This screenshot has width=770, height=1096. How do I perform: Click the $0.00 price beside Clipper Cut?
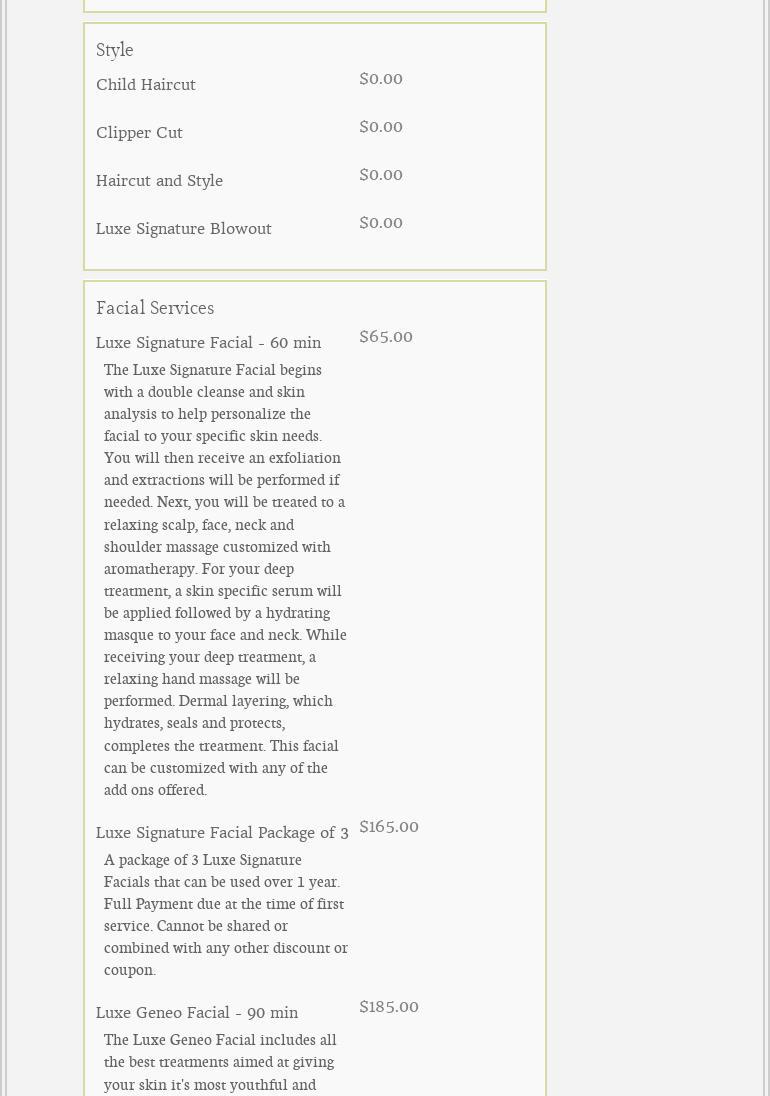(x=381, y=127)
